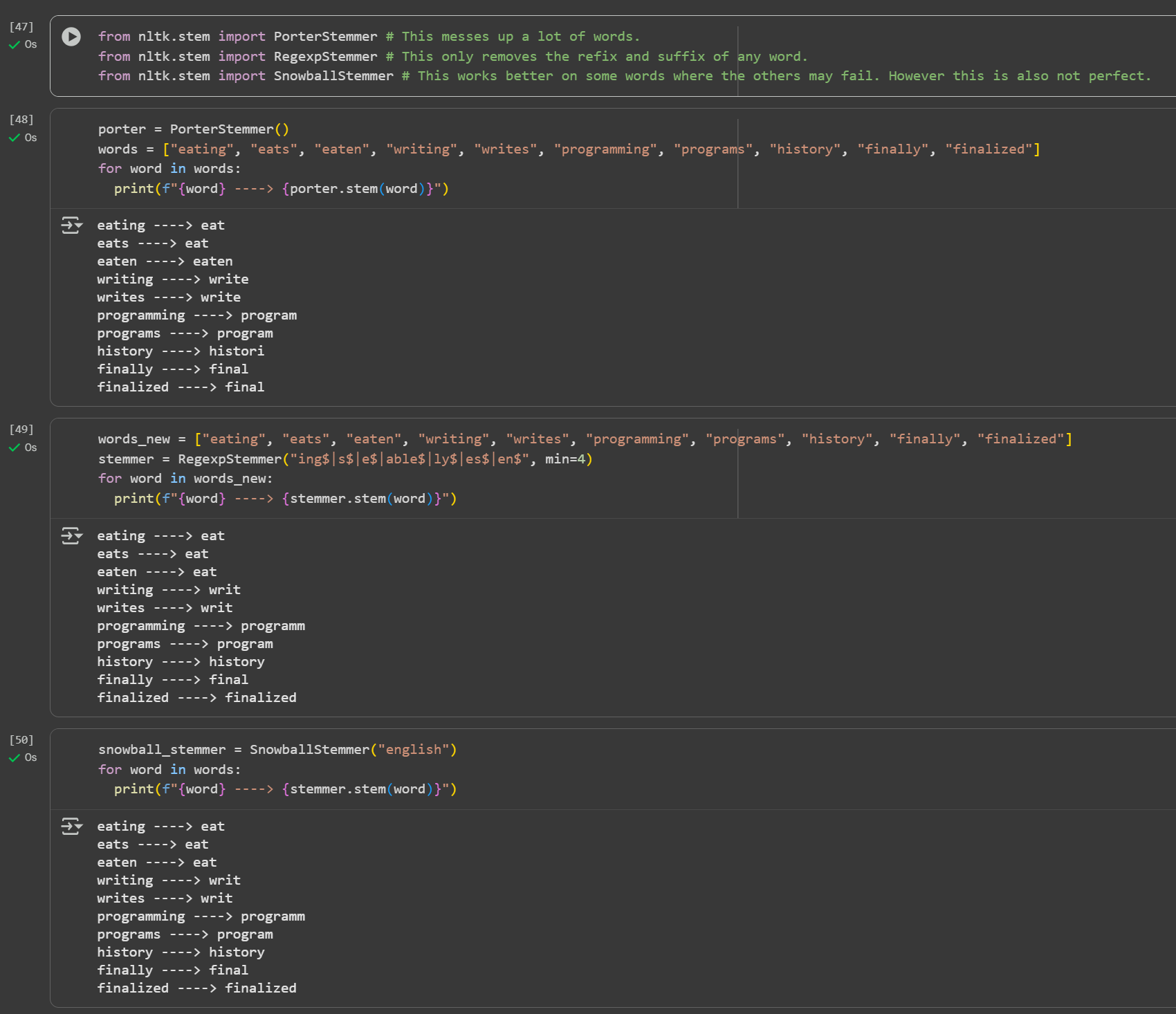1176x1014 pixels.
Task: Place cursor on the snowball_stemmer assignment line
Action: [x=277, y=750]
